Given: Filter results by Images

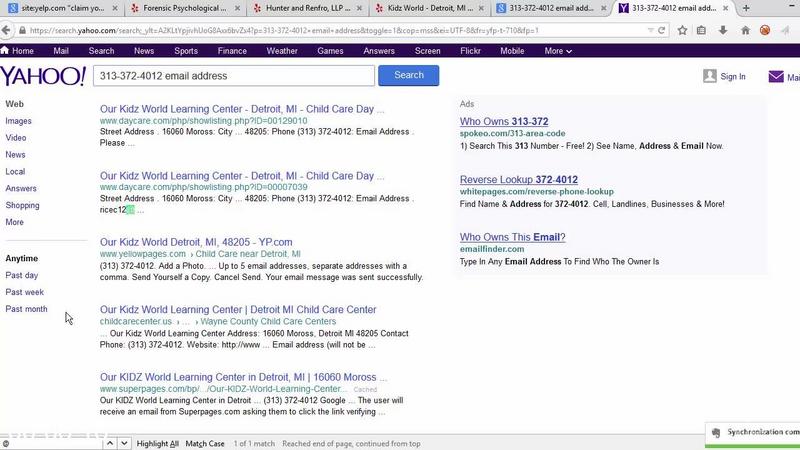Looking at the screenshot, I should tap(18, 121).
